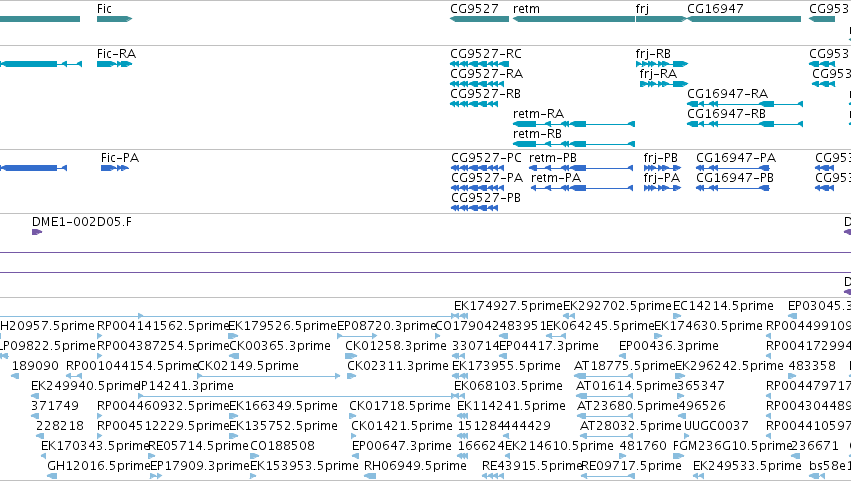This screenshot has height=481, width=851.
Task: Click the EK166349.5prime EST label
Action: (284, 407)
